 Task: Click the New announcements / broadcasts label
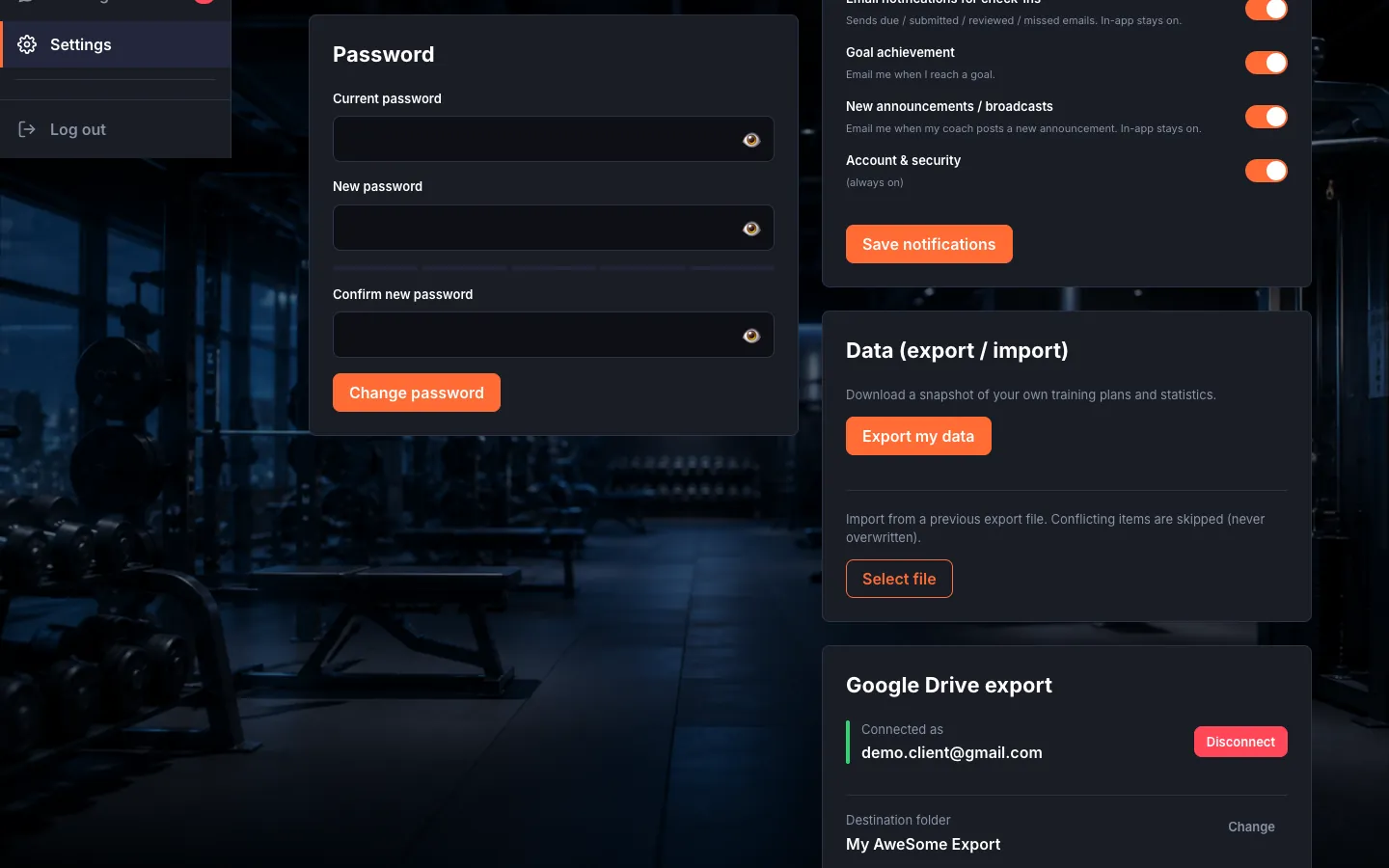click(949, 106)
